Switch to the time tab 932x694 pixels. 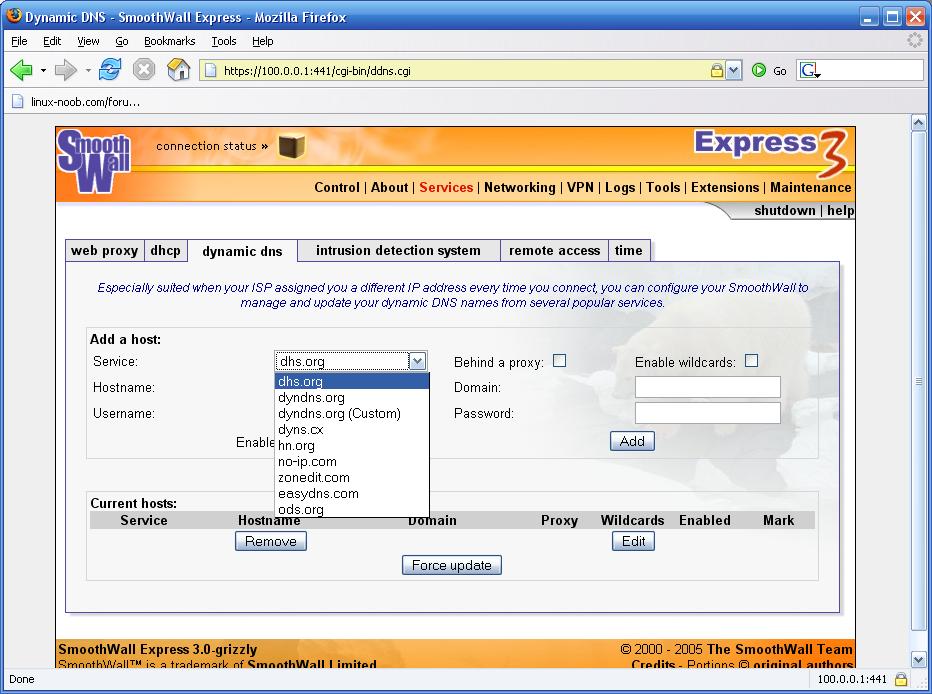click(629, 250)
